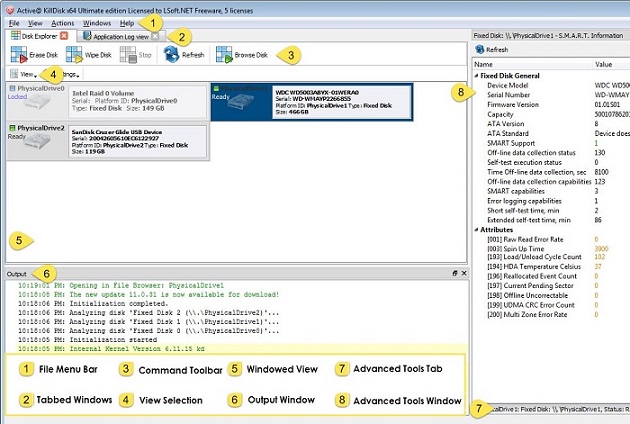
Task: Click the Refresh button in S.M.A.R.T. panel
Action: [x=492, y=49]
